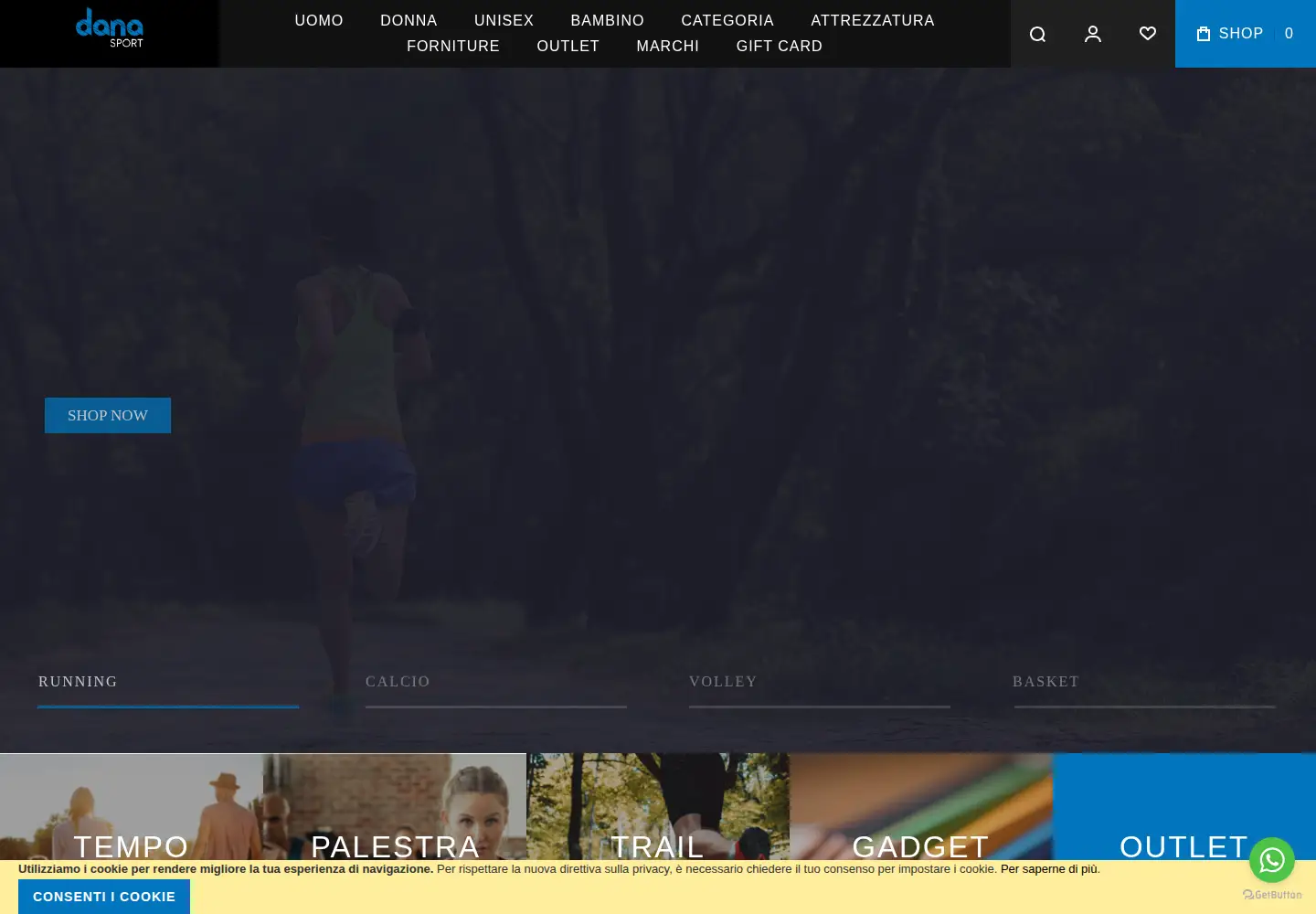
Task: Open the wishlist heart icon
Action: click(1148, 34)
